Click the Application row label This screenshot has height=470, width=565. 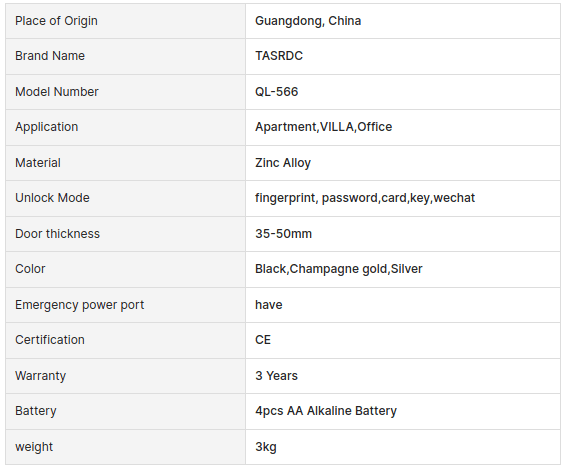pos(46,127)
